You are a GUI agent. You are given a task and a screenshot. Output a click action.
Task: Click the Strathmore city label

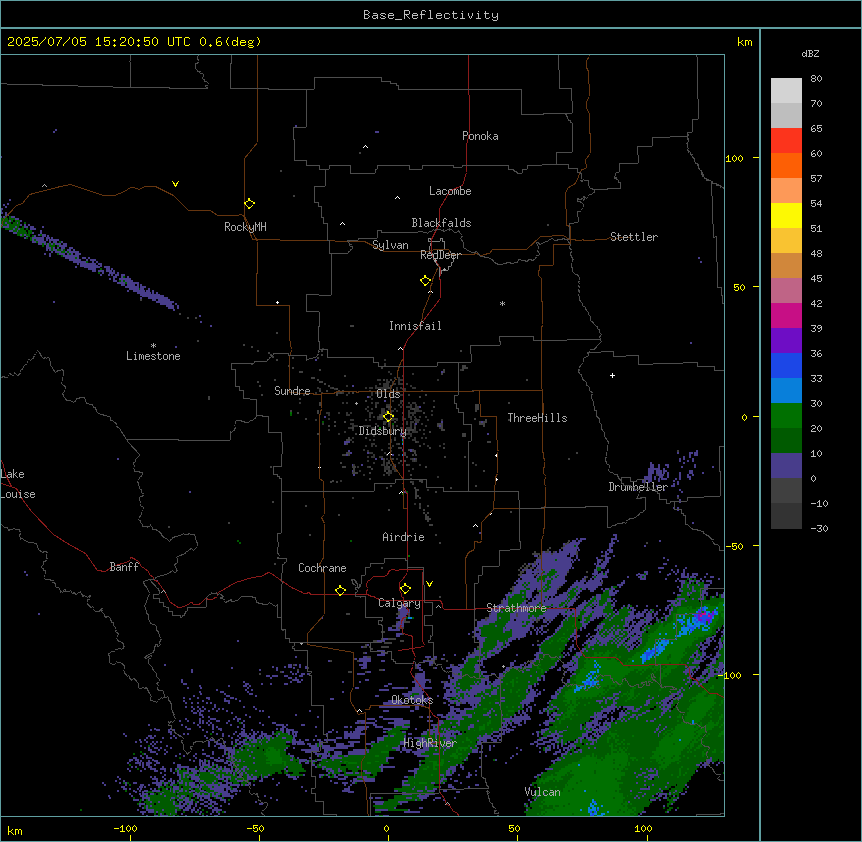click(x=516, y=608)
